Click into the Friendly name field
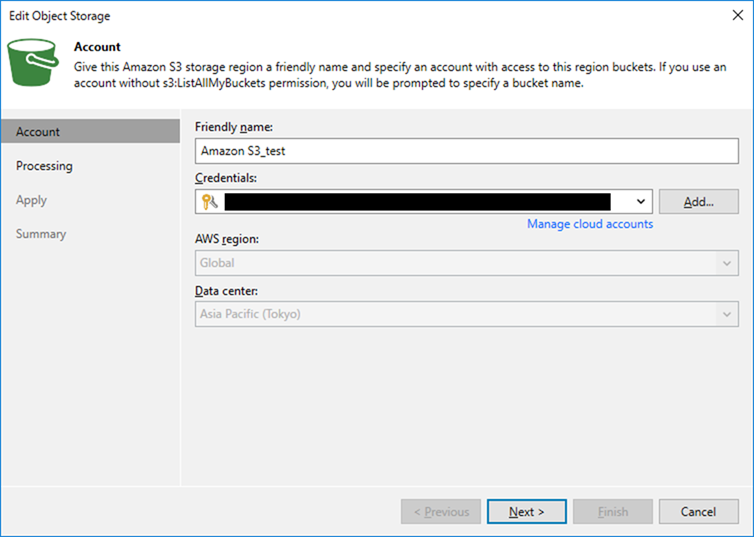This screenshot has height=537, width=754. pyautogui.click(x=466, y=151)
